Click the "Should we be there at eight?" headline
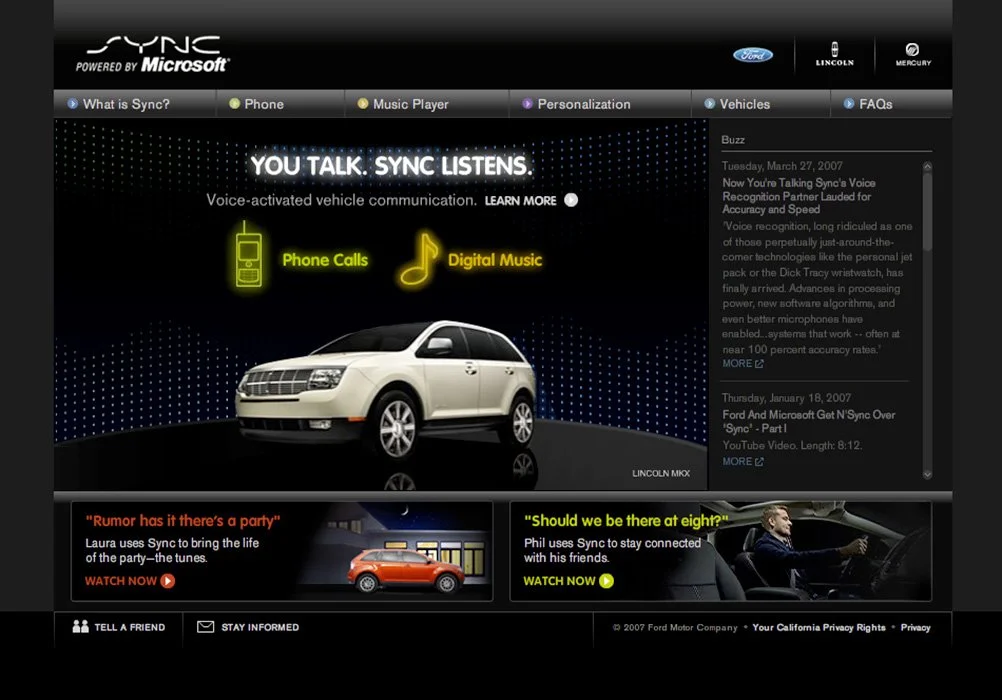This screenshot has width=1002, height=700. [x=626, y=521]
